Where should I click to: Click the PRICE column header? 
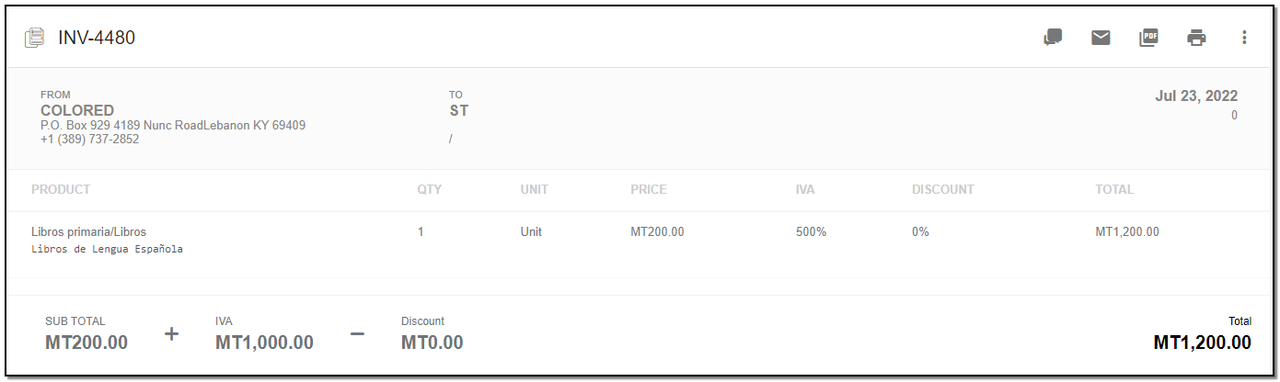(648, 189)
